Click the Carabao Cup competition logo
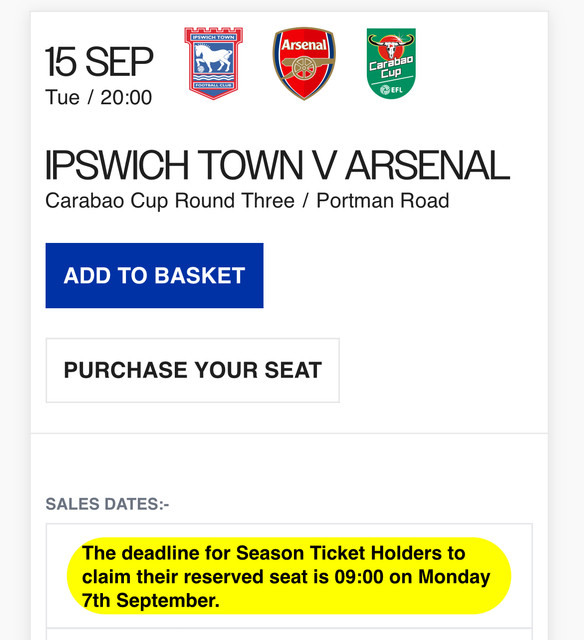The image size is (584, 640). [391, 63]
